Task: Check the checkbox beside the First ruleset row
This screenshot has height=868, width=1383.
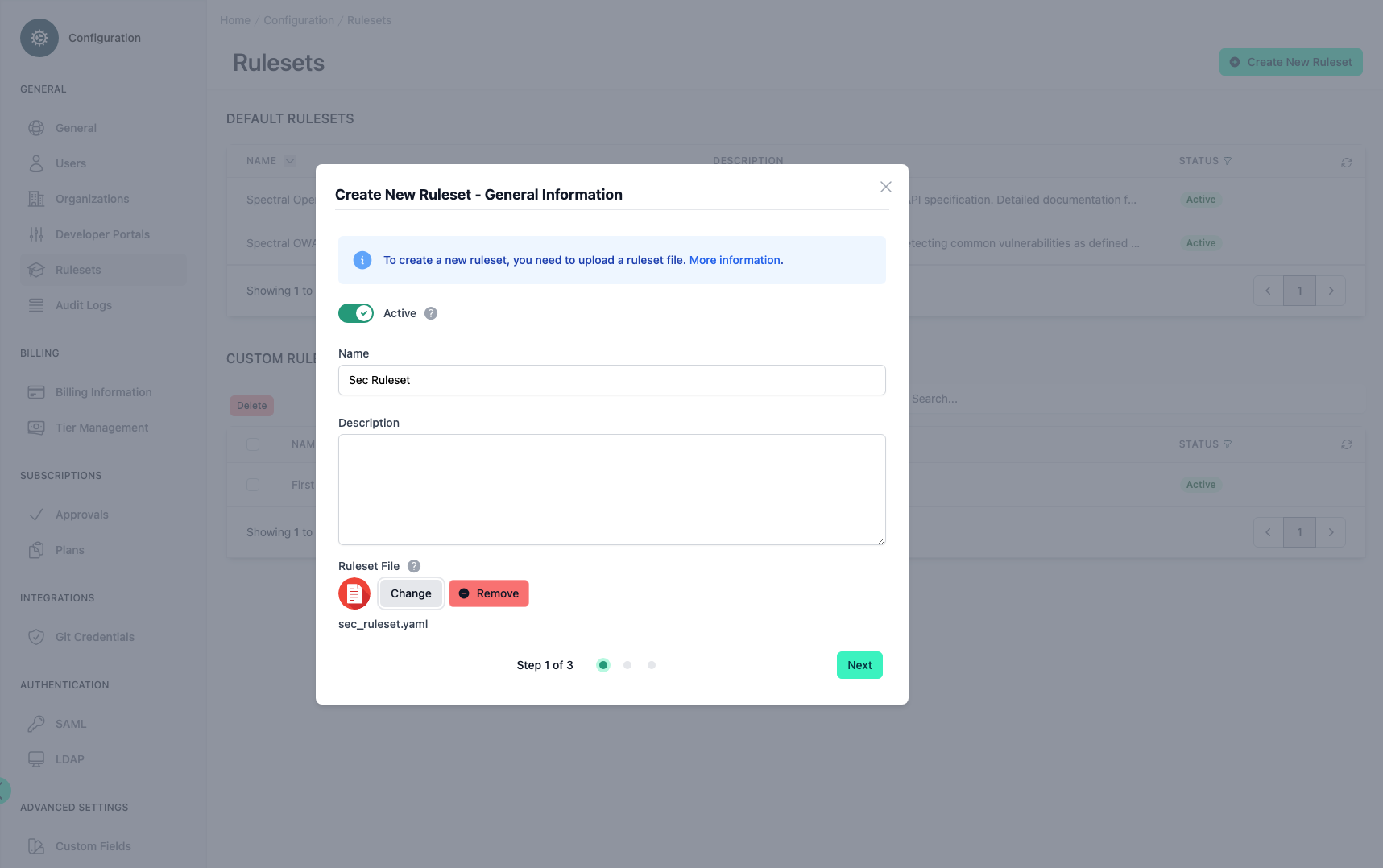Action: [253, 485]
